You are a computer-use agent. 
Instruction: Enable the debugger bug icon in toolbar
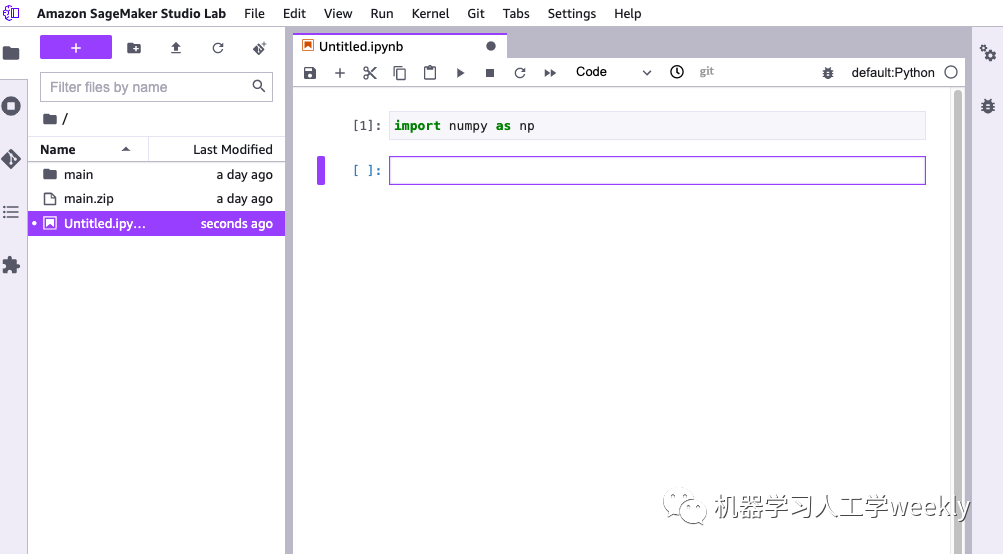828,73
